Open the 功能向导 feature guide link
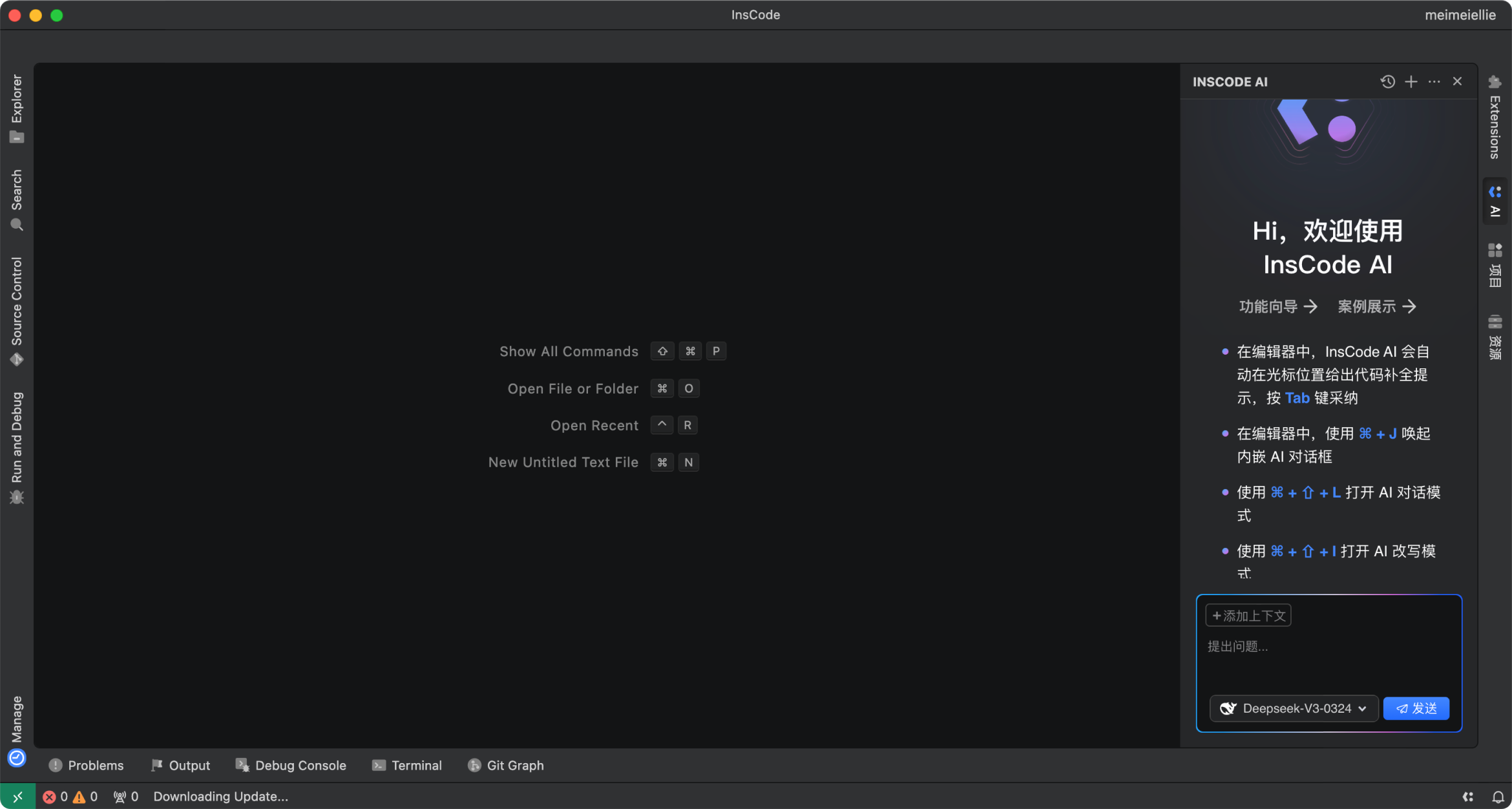The height and width of the screenshot is (809, 1512). coord(1277,306)
